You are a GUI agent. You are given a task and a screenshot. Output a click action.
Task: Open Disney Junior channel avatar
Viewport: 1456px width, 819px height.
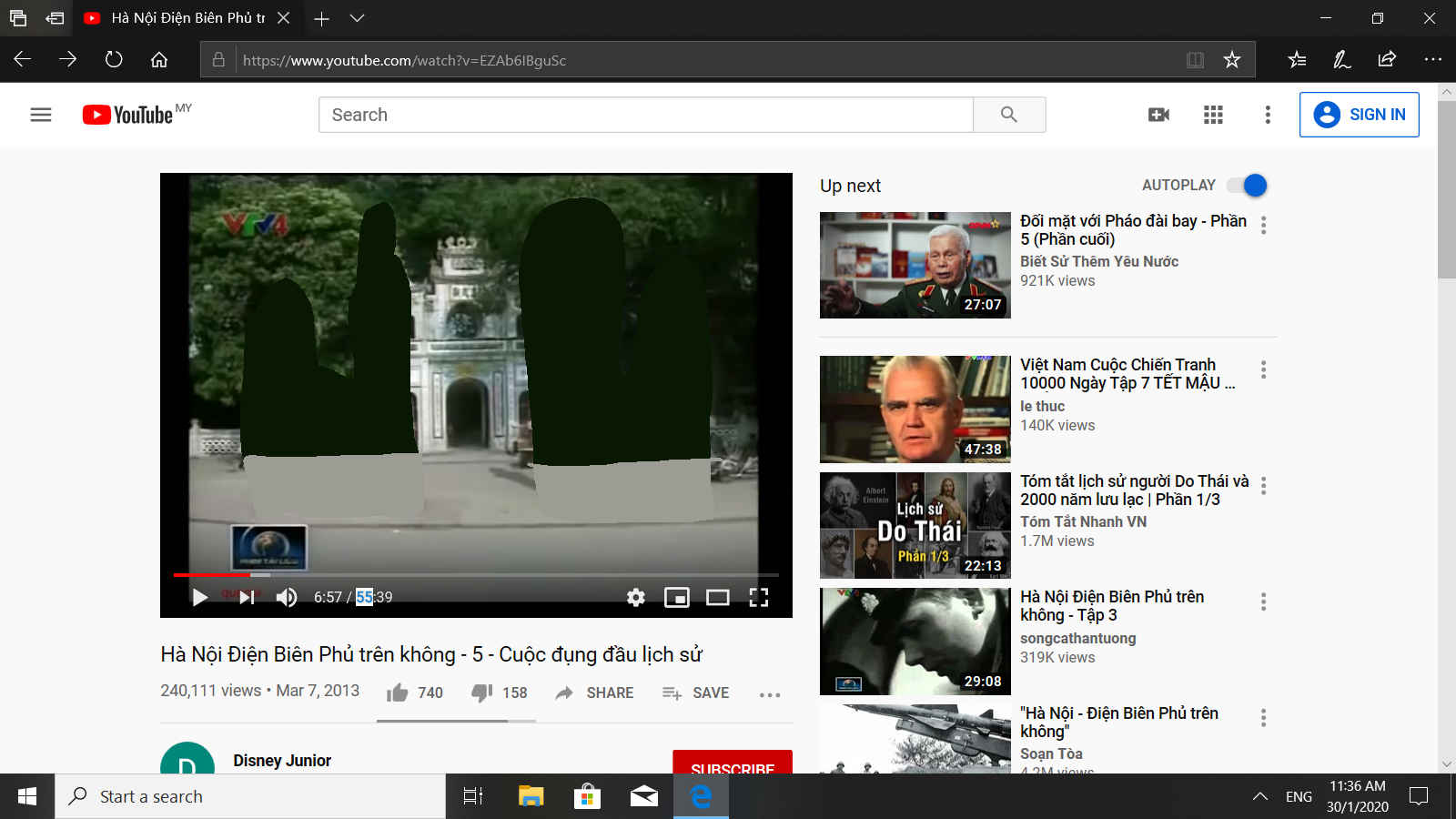coord(187,758)
